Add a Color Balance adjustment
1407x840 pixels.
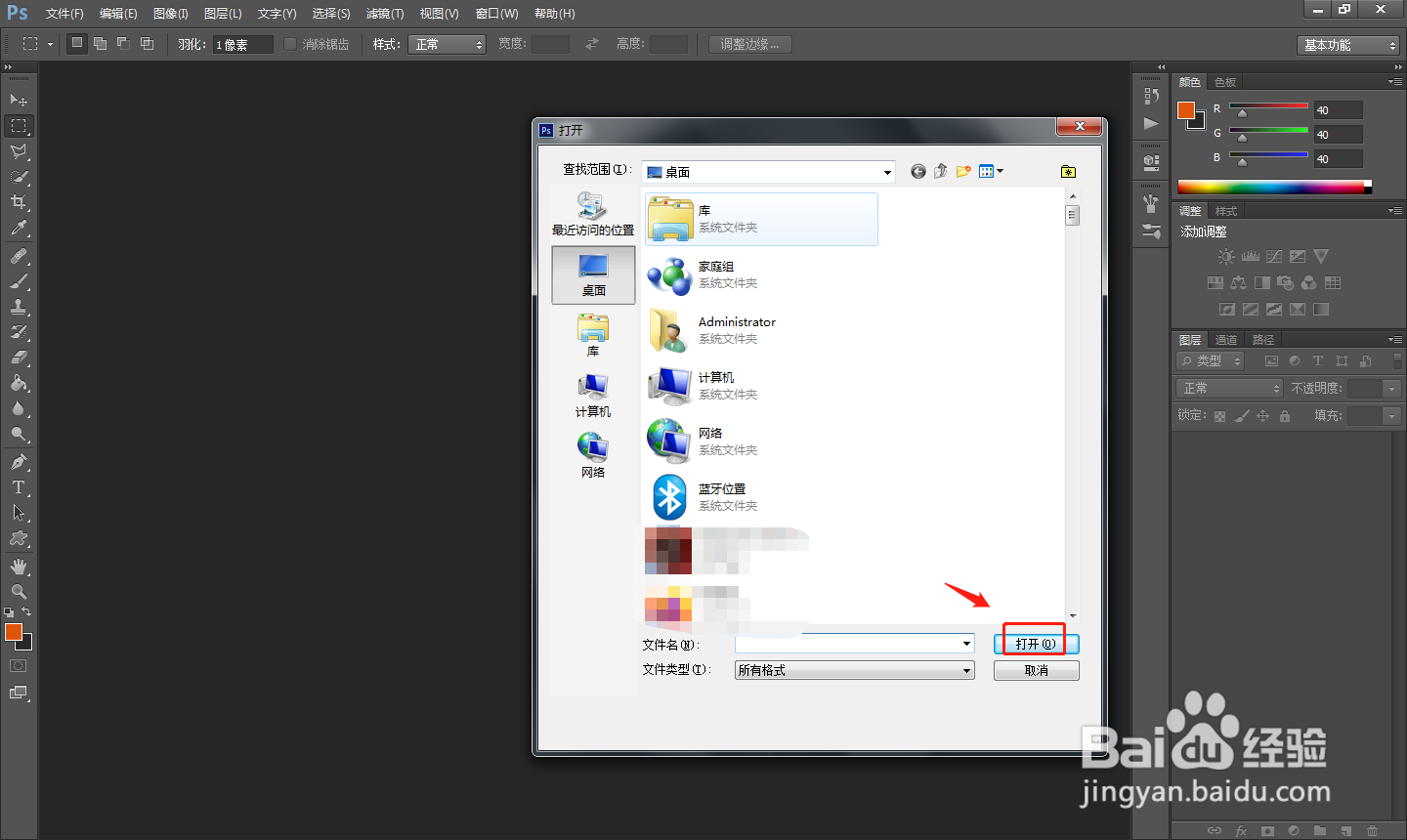tap(1238, 283)
